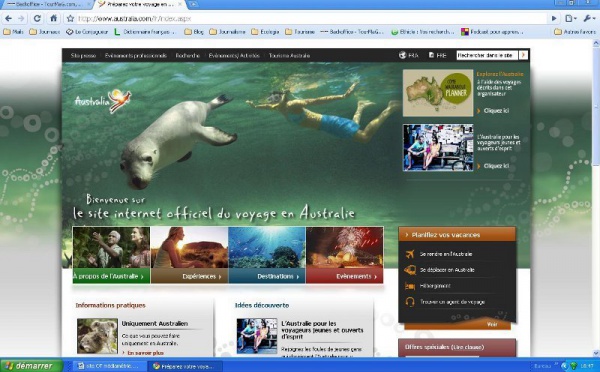This screenshot has height=372, width=600.
Task: Open the Journalisme bookmark folder
Action: pyautogui.click(x=227, y=32)
